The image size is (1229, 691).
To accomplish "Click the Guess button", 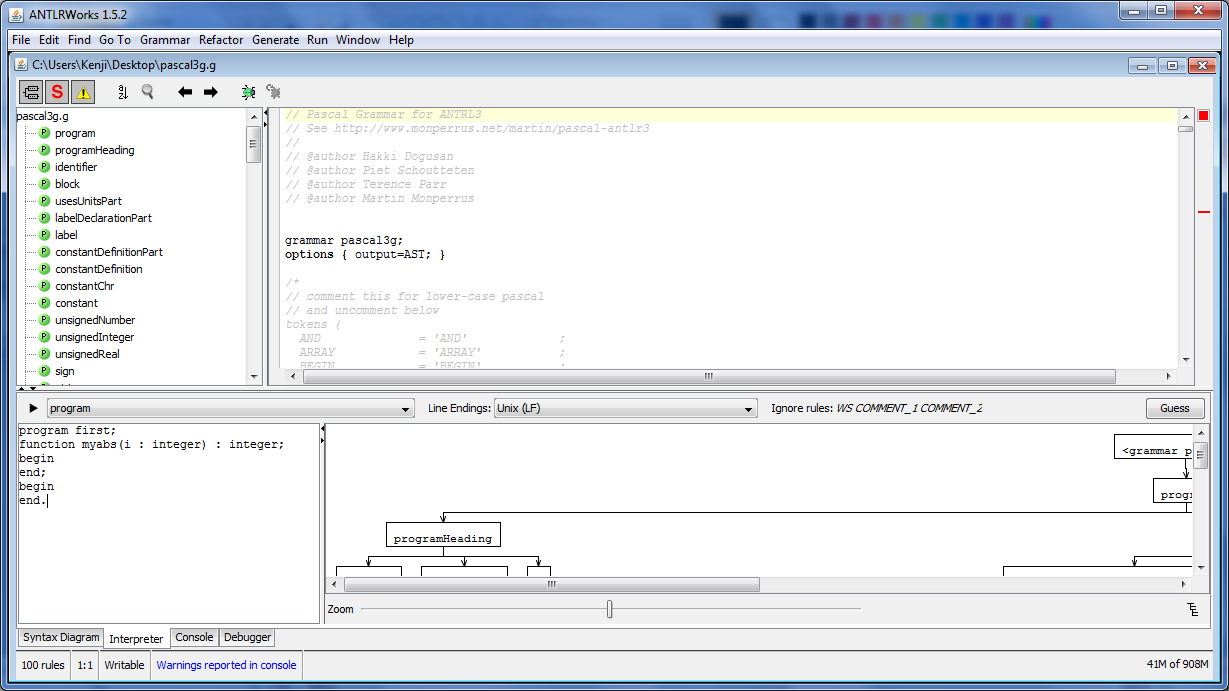I will click(x=1175, y=408).
